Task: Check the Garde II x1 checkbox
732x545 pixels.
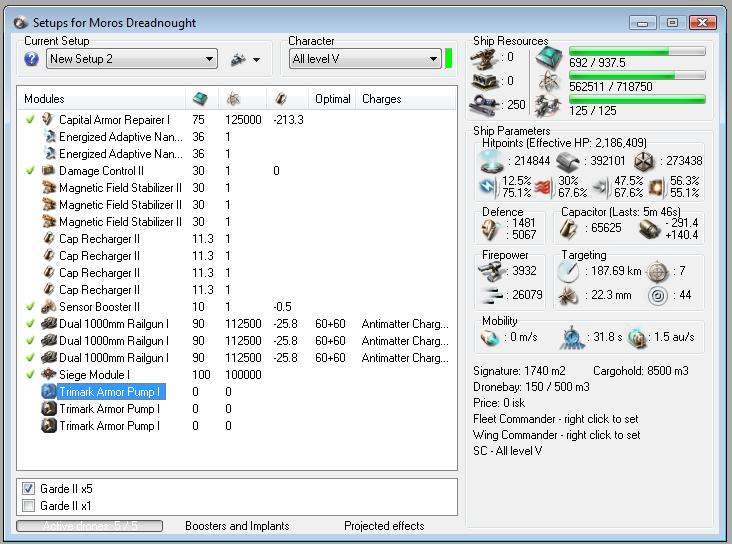Action: pyautogui.click(x=28, y=505)
